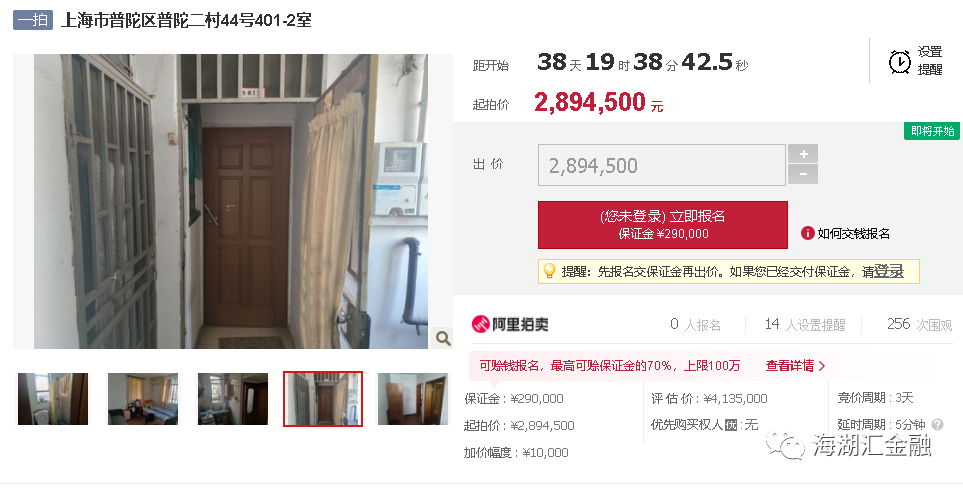The height and width of the screenshot is (488, 963).
Task: Increase bid with the plus button
Action: point(803,153)
